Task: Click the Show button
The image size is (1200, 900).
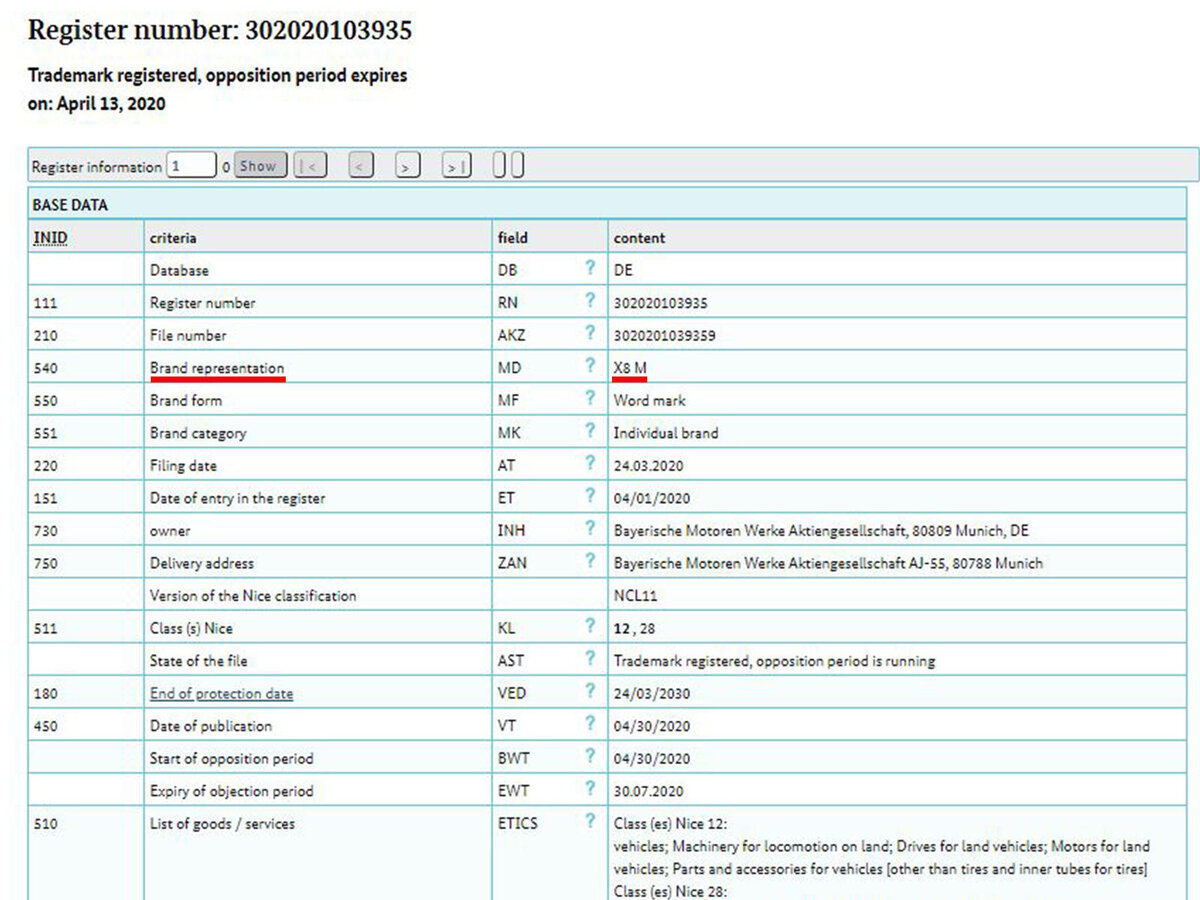Action: (261, 166)
